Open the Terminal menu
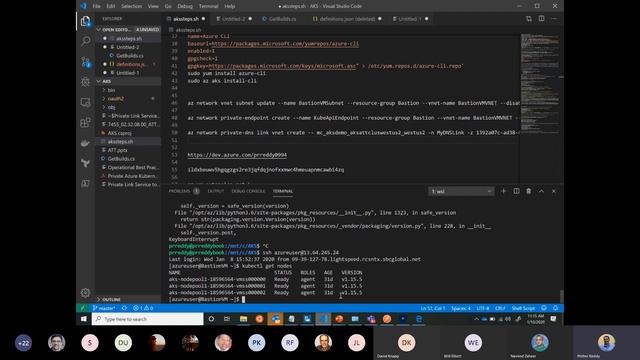The width and height of the screenshot is (640, 360). click(x=208, y=6)
